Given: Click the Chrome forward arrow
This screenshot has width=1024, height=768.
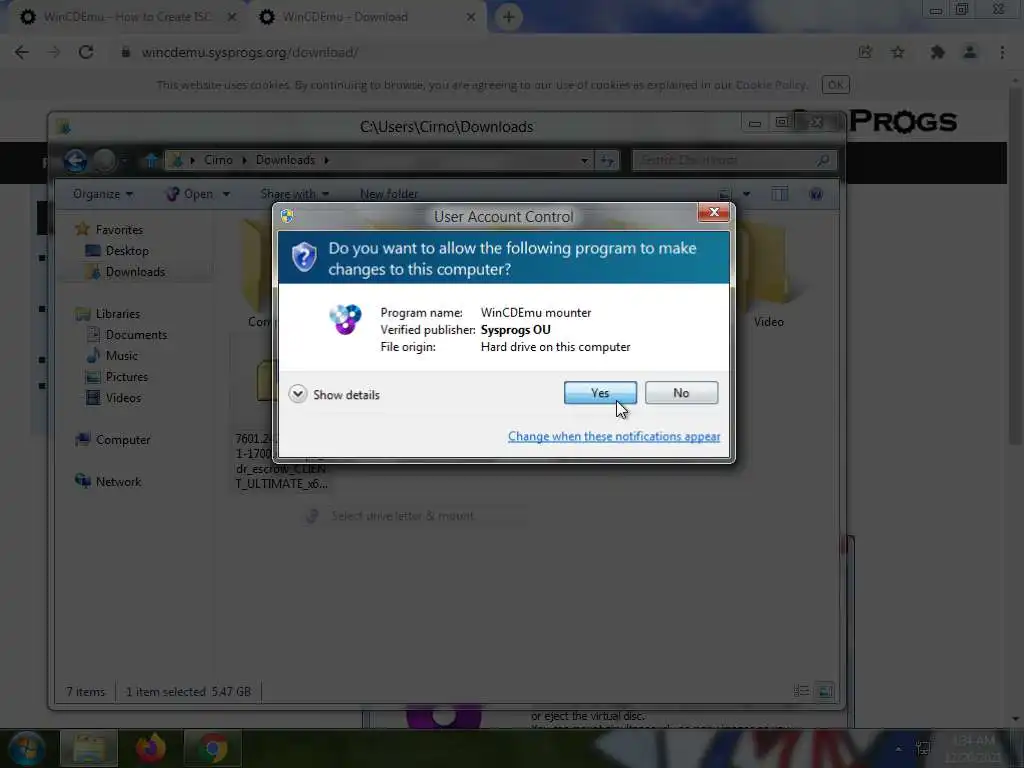Looking at the screenshot, I should coord(54,52).
